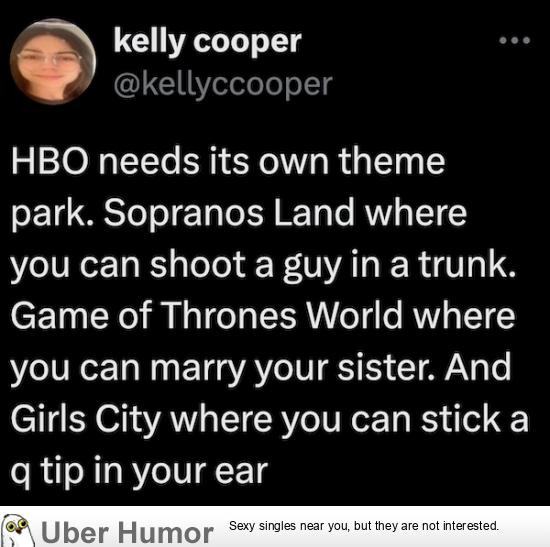
Task: Click the final 'q tip in your ear' line
Action: coord(140,472)
